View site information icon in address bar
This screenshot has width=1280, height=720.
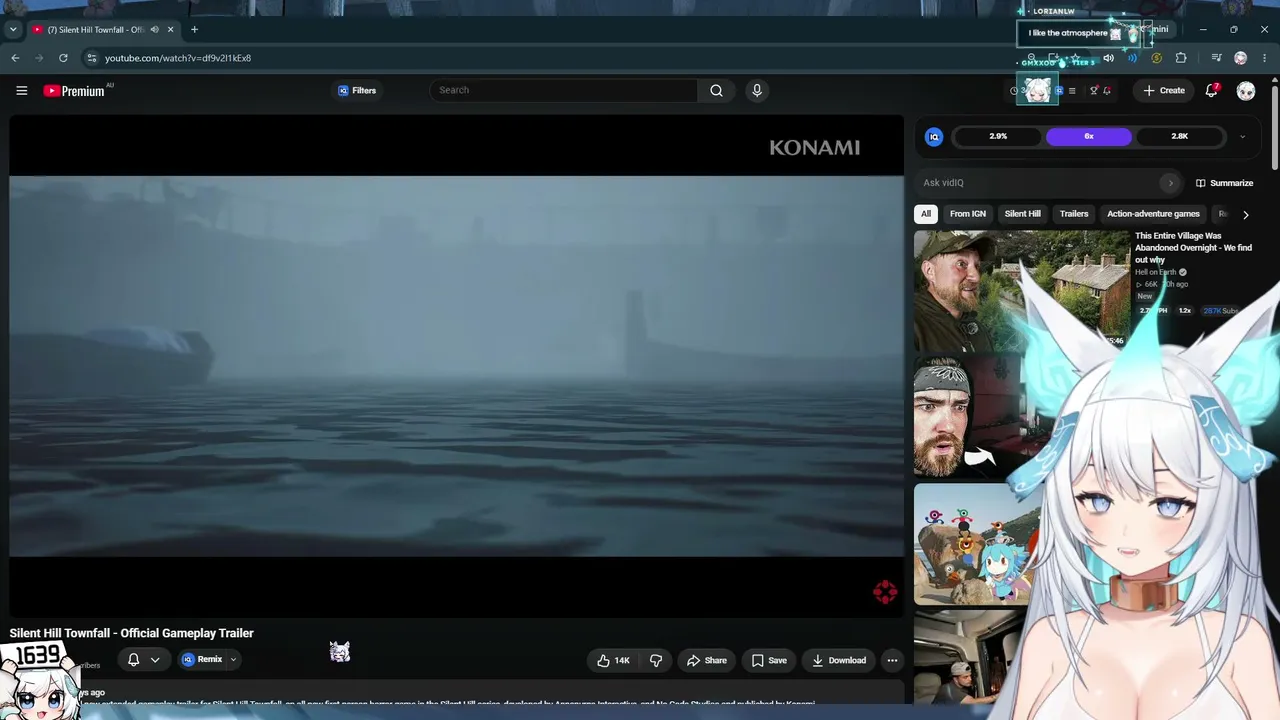pyautogui.click(x=92, y=58)
